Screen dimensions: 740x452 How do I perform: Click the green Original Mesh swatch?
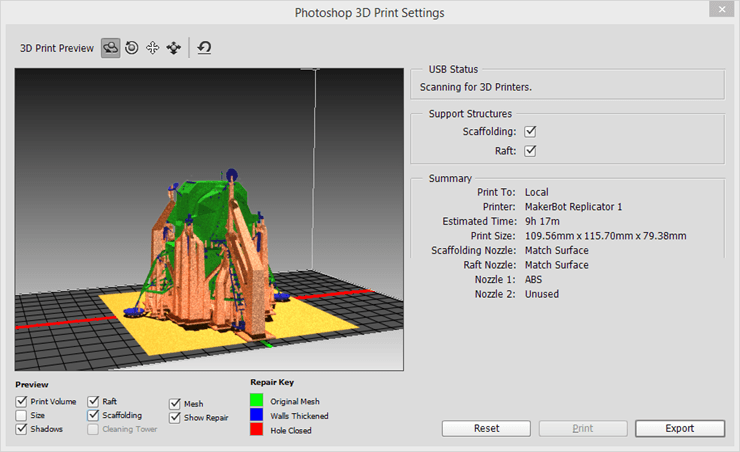tap(256, 400)
